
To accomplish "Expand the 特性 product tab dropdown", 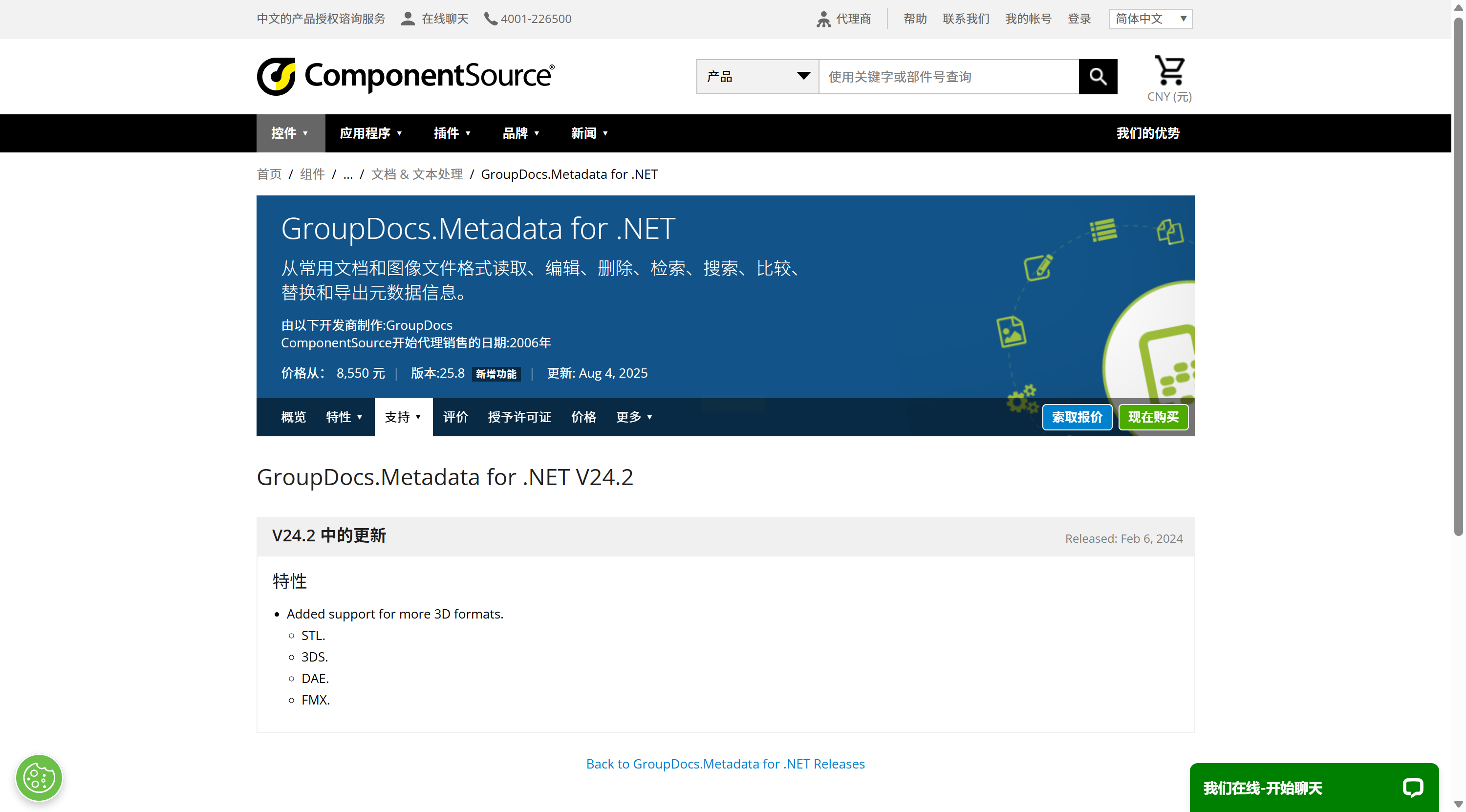I will pyautogui.click(x=345, y=417).
